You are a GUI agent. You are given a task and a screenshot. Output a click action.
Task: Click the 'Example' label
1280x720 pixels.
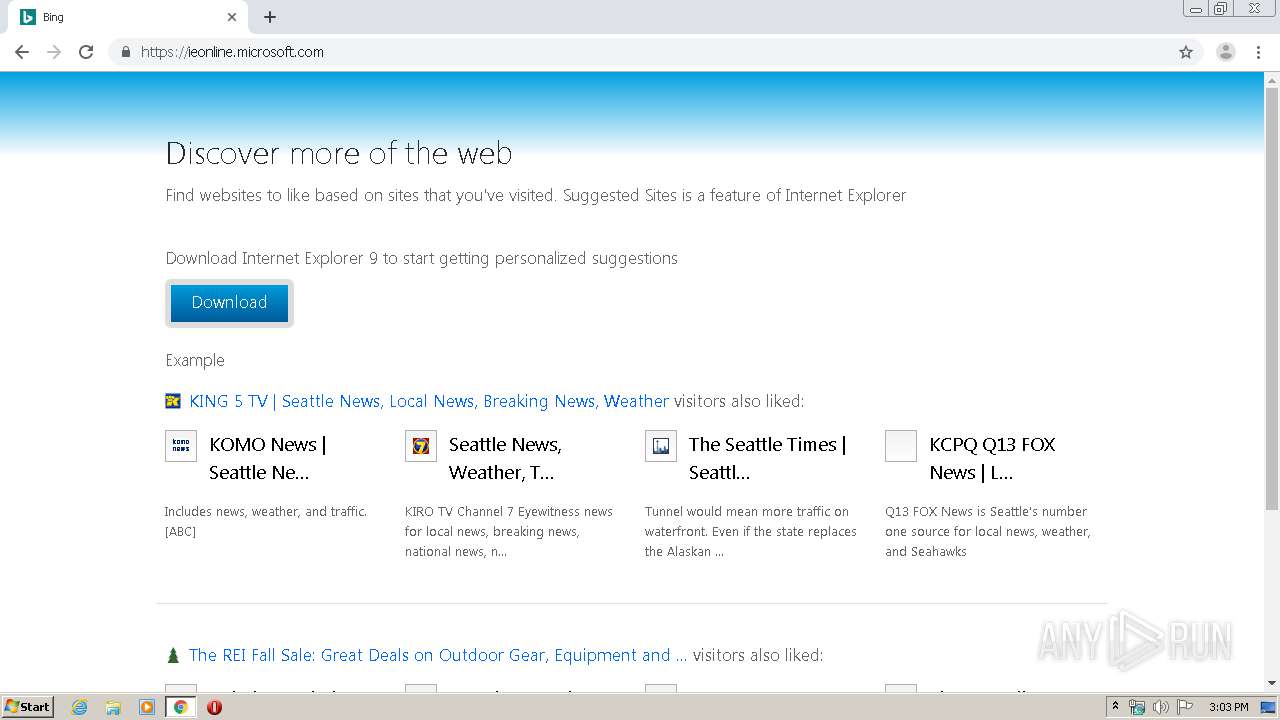coord(195,360)
